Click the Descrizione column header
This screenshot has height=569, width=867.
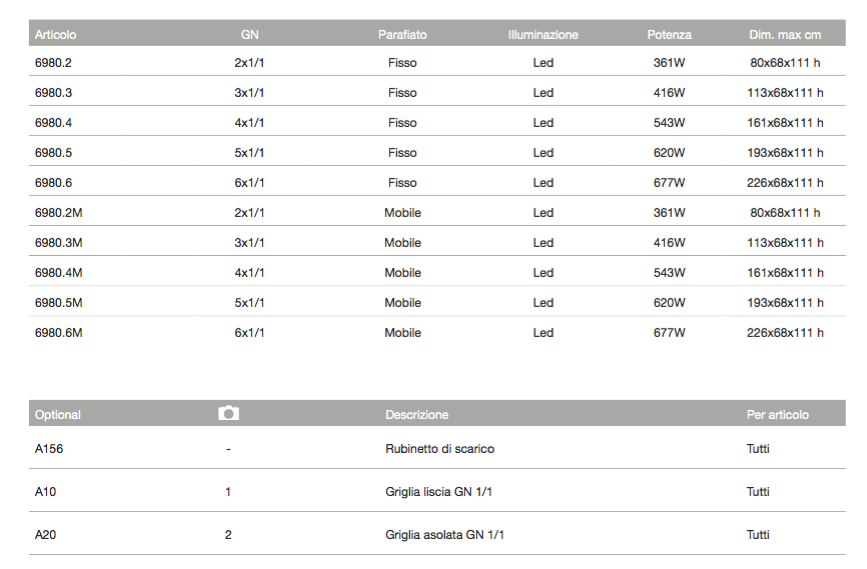click(416, 414)
